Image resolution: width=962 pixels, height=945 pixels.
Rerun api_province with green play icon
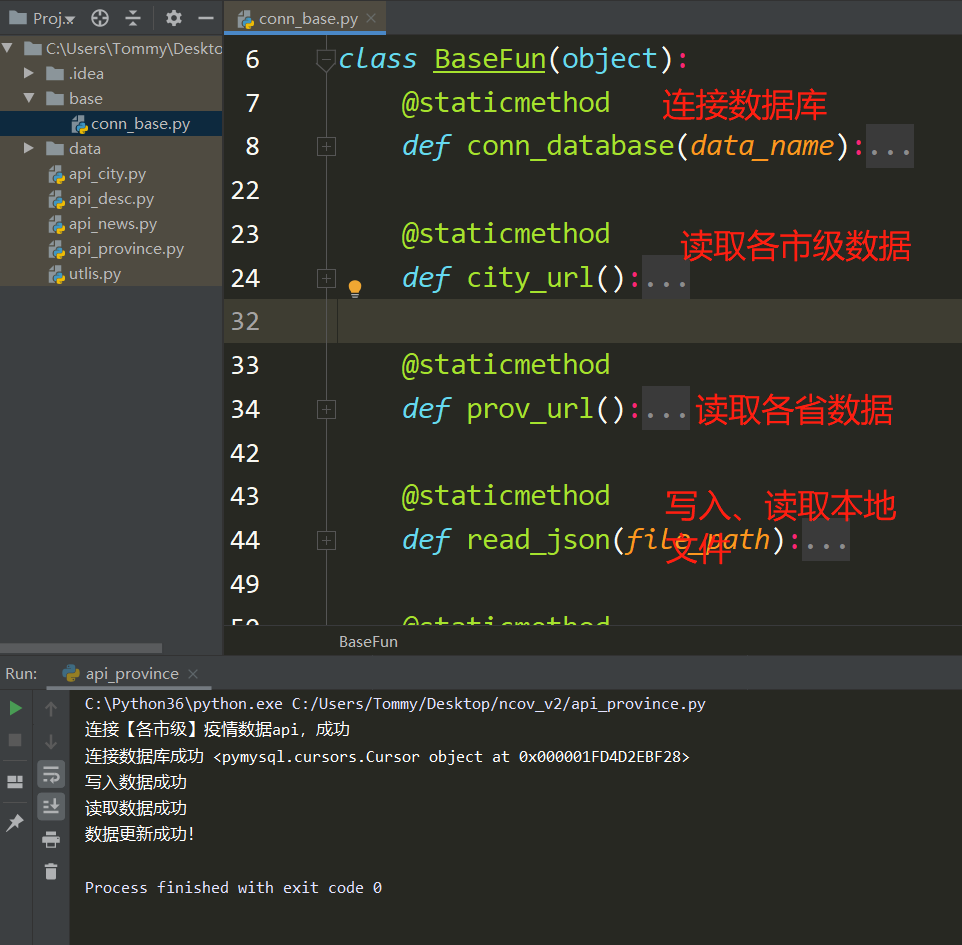[x=16, y=708]
